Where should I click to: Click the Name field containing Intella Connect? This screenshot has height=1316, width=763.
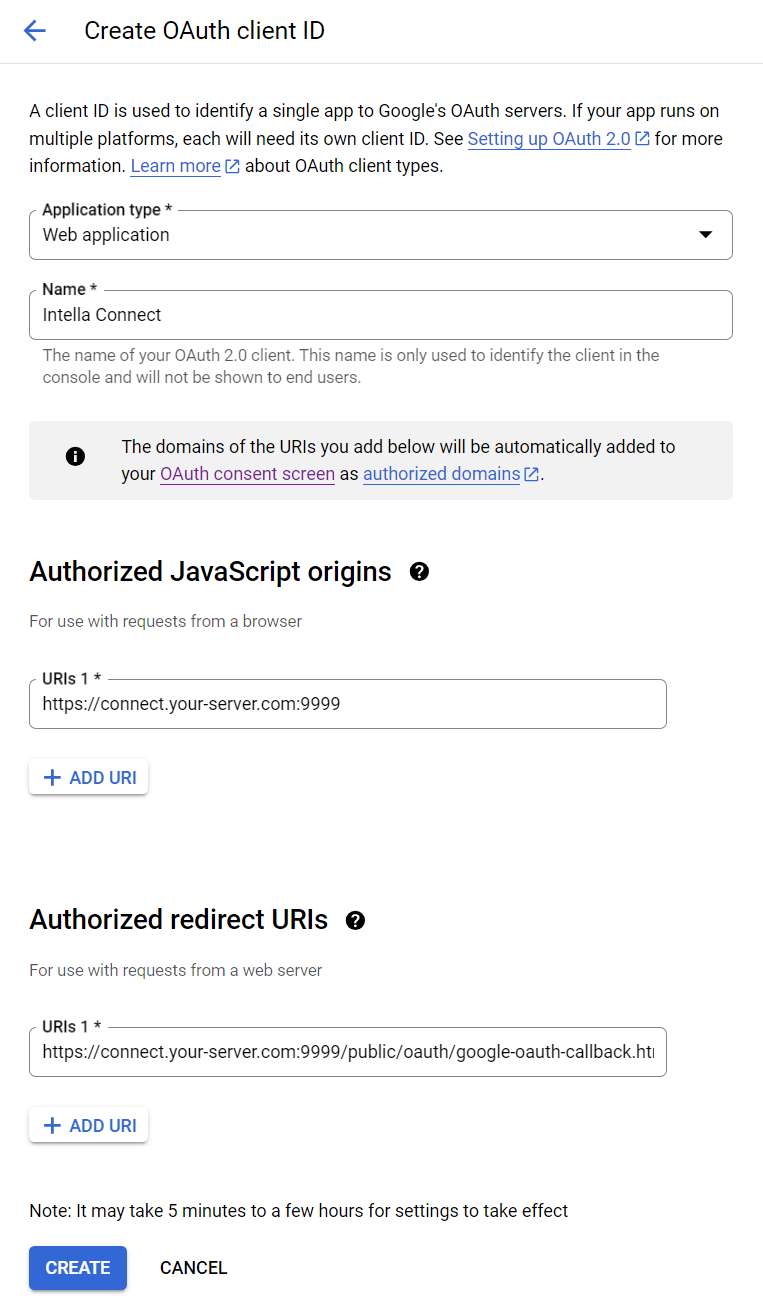pyautogui.click(x=381, y=315)
